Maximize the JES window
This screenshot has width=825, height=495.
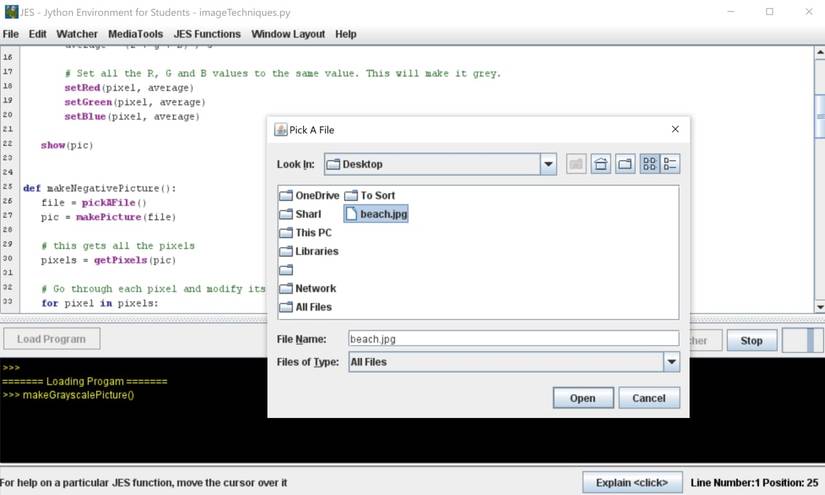[770, 12]
